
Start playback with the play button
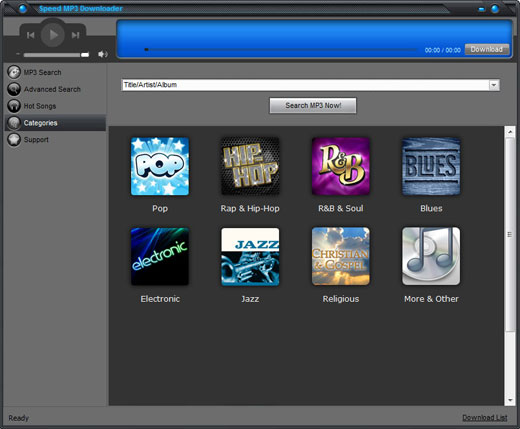point(53,35)
